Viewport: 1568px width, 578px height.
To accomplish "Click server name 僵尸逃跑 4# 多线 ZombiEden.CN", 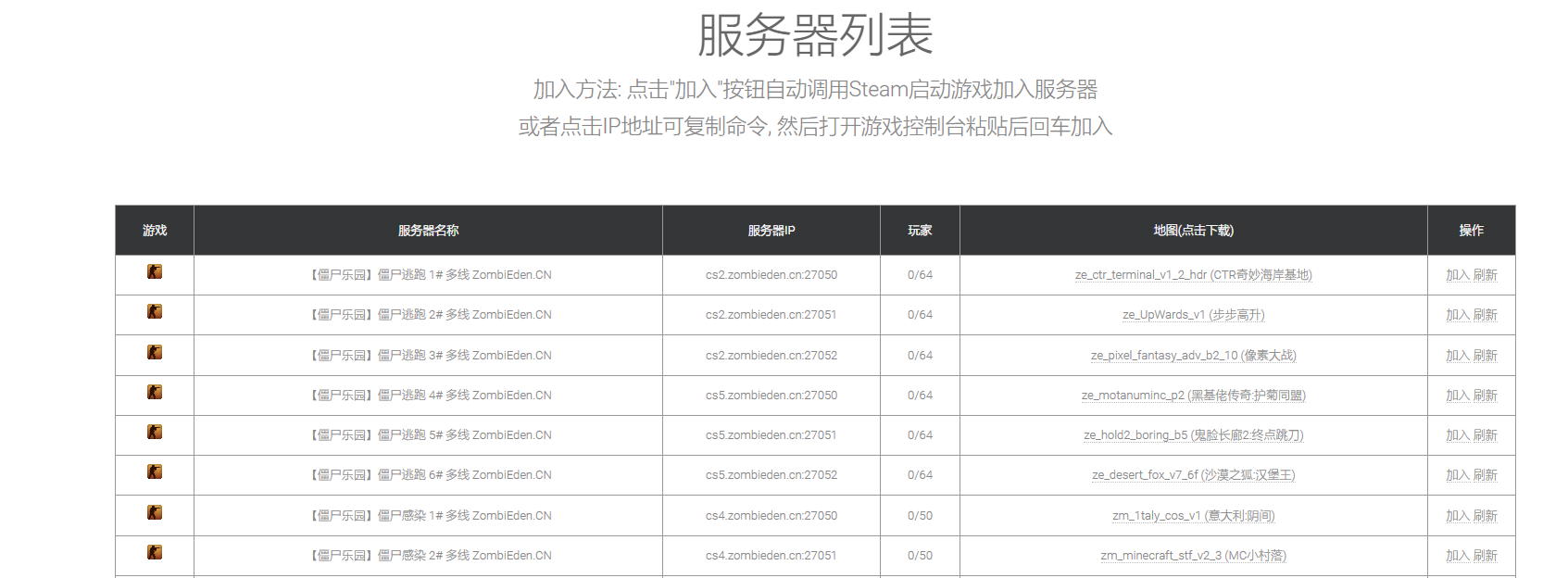I will coord(429,396).
